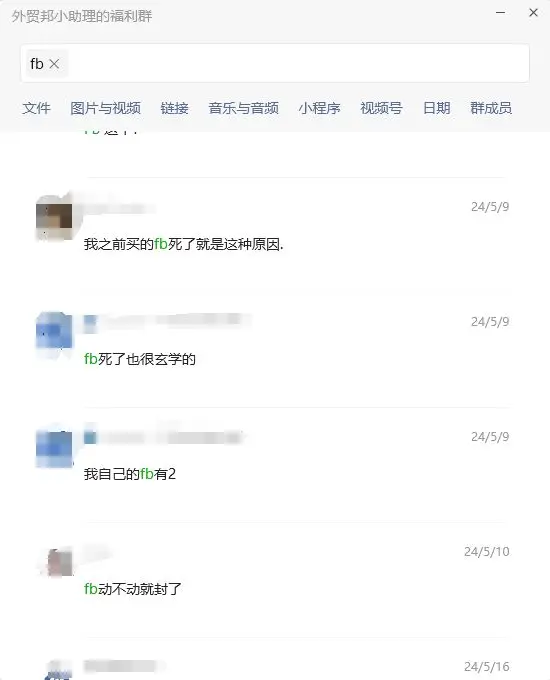Remove the fb search tag

[x=54, y=64]
